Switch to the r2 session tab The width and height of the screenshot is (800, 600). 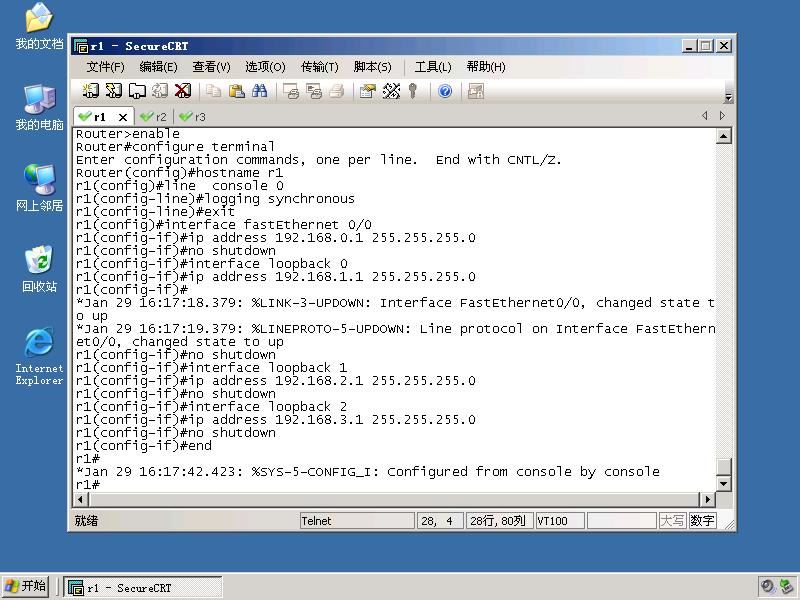tap(154, 117)
